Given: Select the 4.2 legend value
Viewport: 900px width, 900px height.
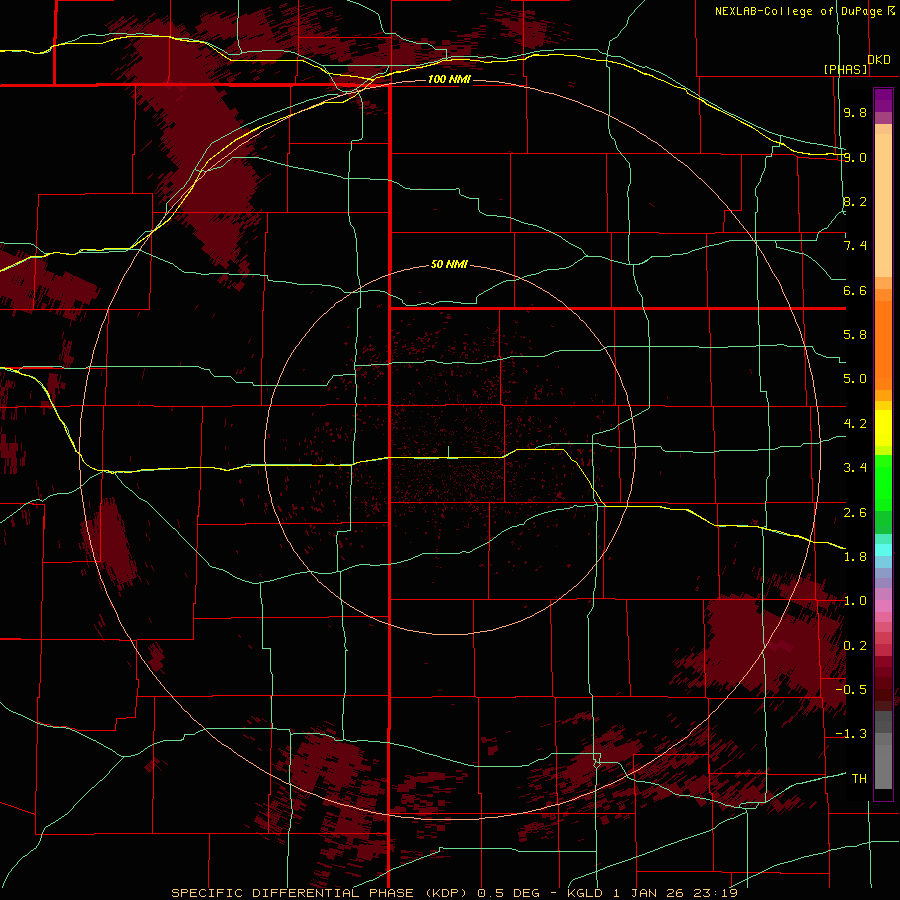Looking at the screenshot, I should point(855,424).
